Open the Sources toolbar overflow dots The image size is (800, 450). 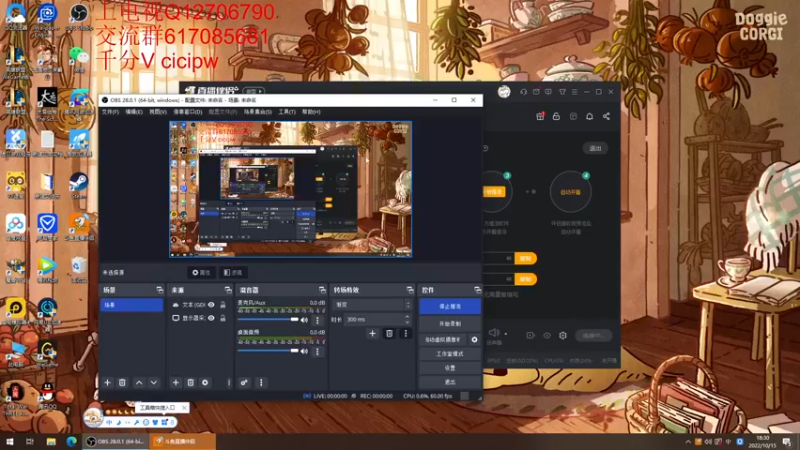pyautogui.click(x=229, y=383)
